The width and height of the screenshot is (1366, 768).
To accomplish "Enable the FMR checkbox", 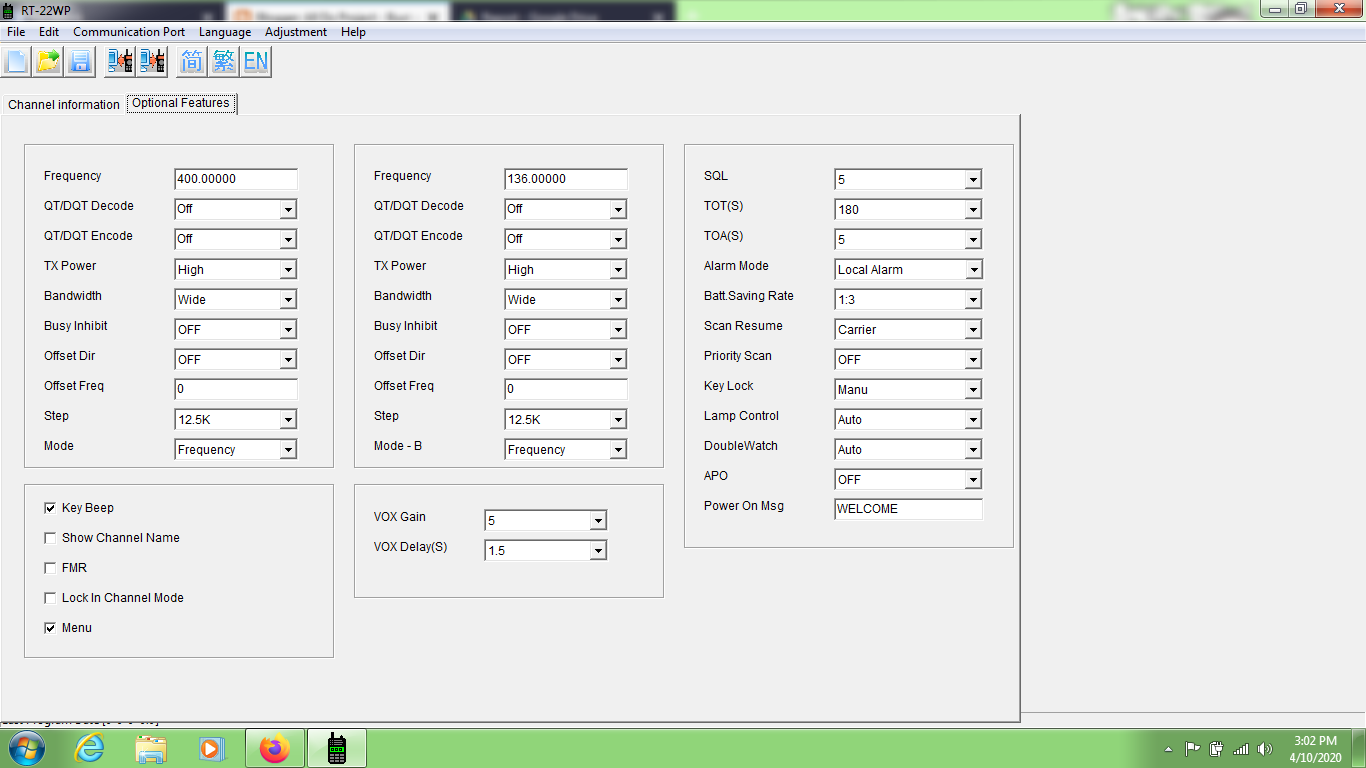I will pyautogui.click(x=50, y=568).
